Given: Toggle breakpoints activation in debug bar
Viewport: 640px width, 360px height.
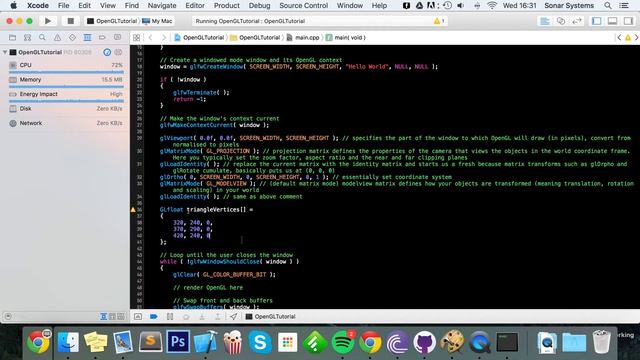Looking at the screenshot, I should point(153,316).
